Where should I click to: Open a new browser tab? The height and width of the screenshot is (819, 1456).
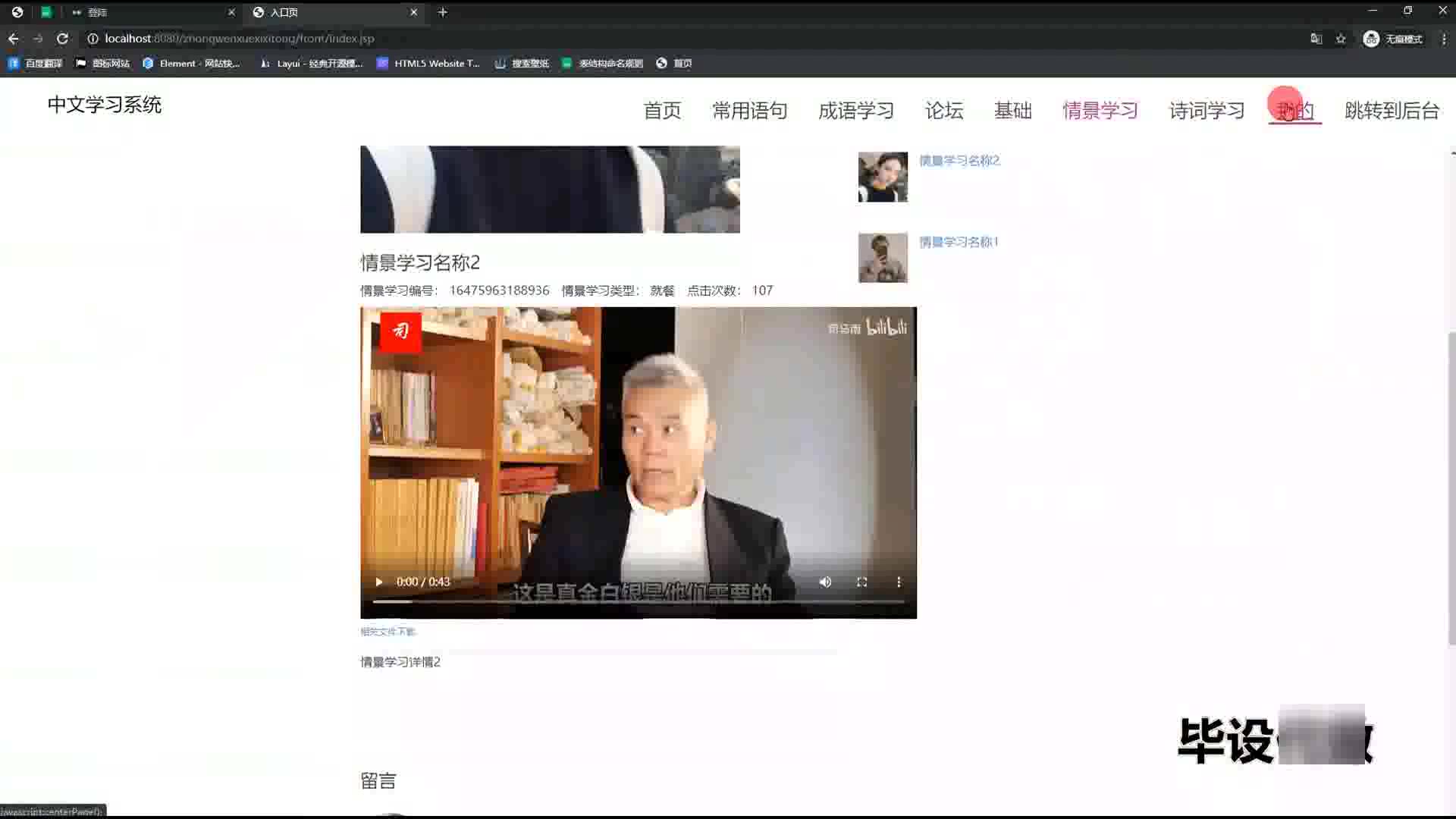click(x=443, y=12)
